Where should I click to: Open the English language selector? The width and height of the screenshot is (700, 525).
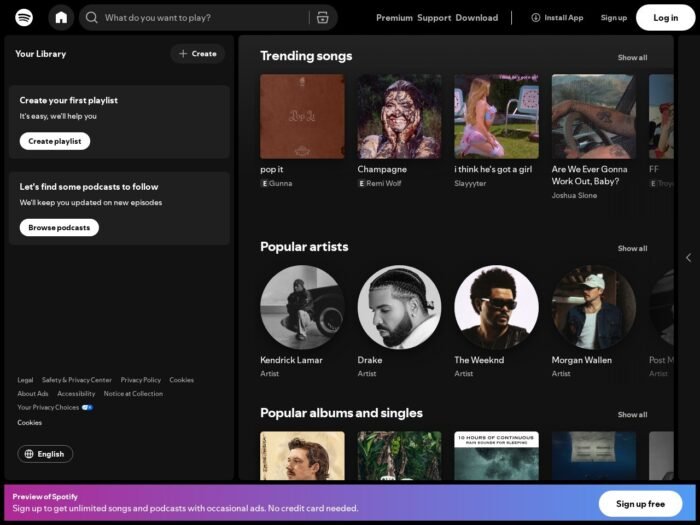click(x=45, y=454)
